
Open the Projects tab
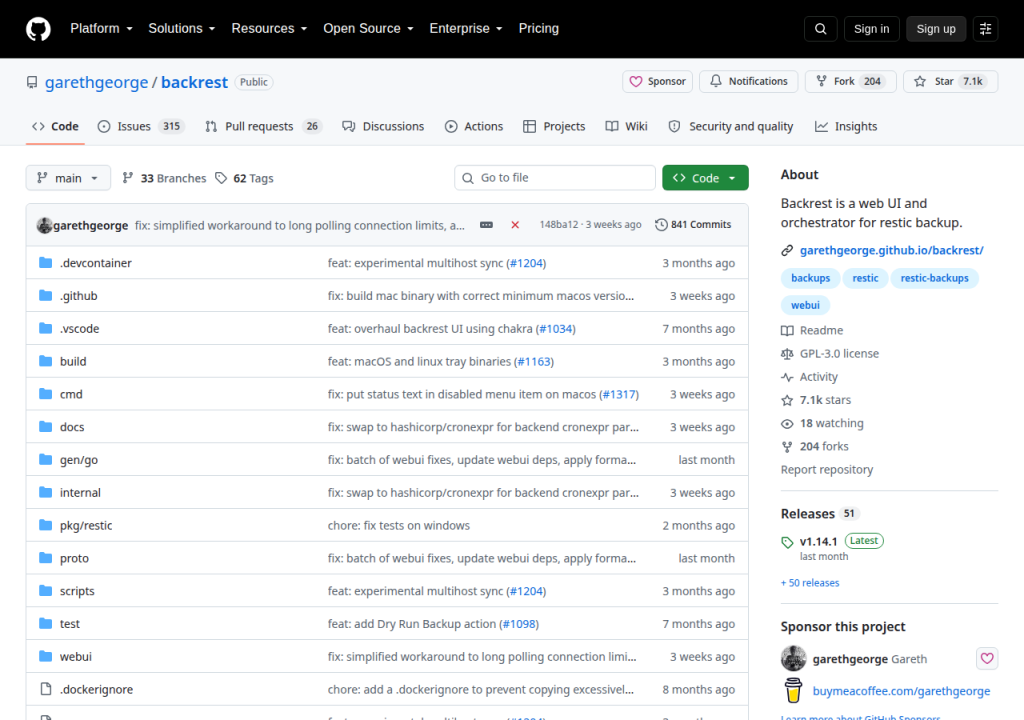(x=554, y=126)
